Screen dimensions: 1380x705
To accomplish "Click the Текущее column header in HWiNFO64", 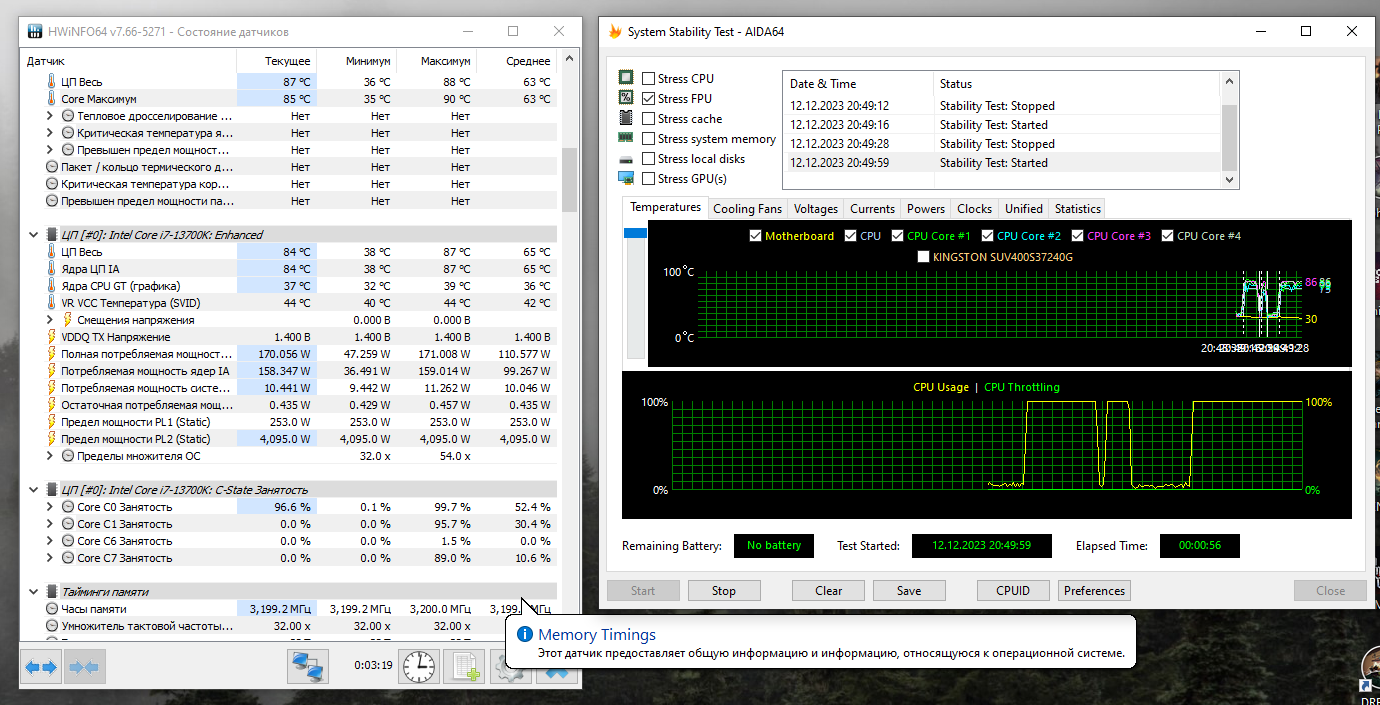I will pyautogui.click(x=276, y=61).
